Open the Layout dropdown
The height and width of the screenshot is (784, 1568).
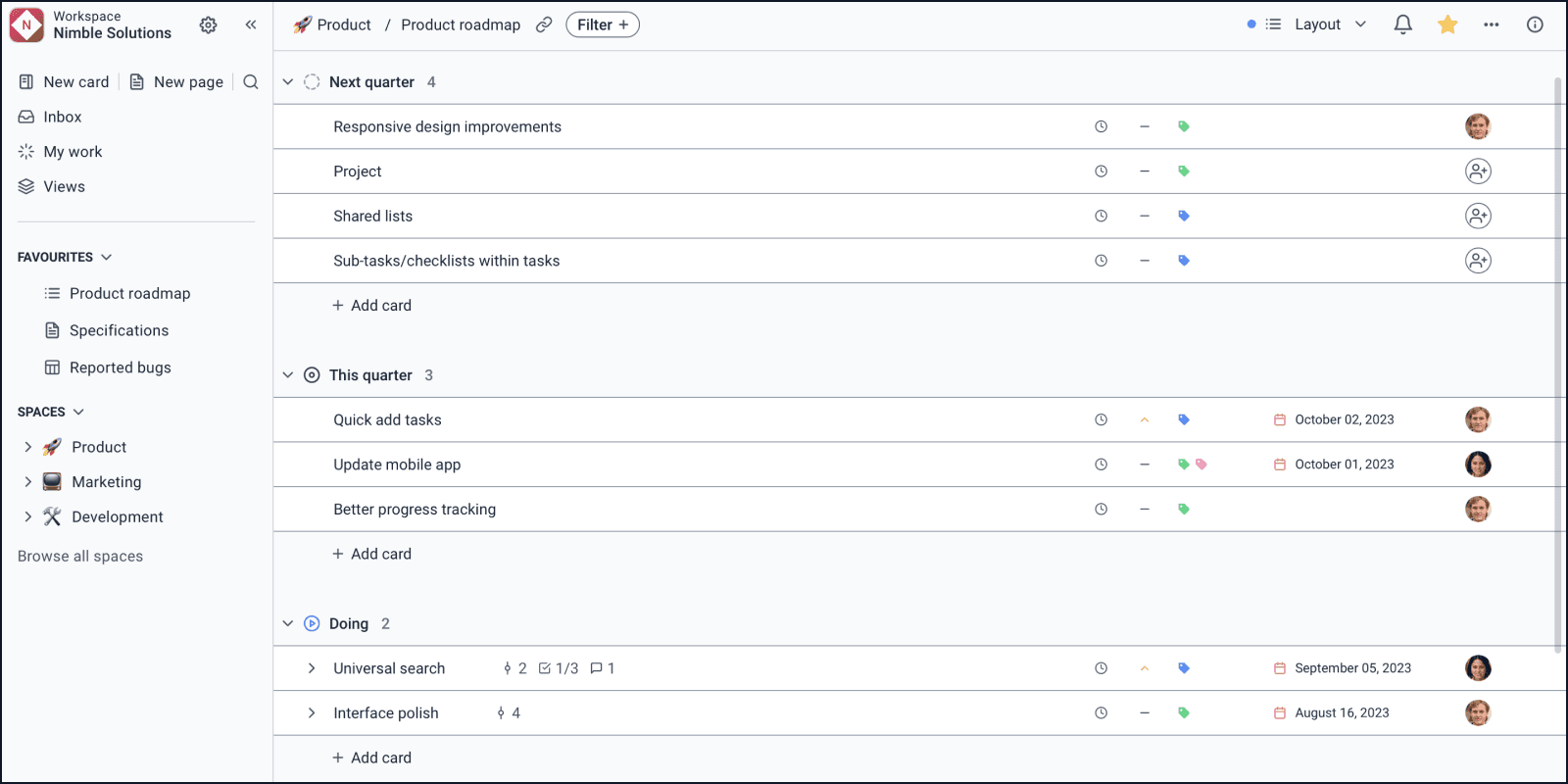(1317, 24)
